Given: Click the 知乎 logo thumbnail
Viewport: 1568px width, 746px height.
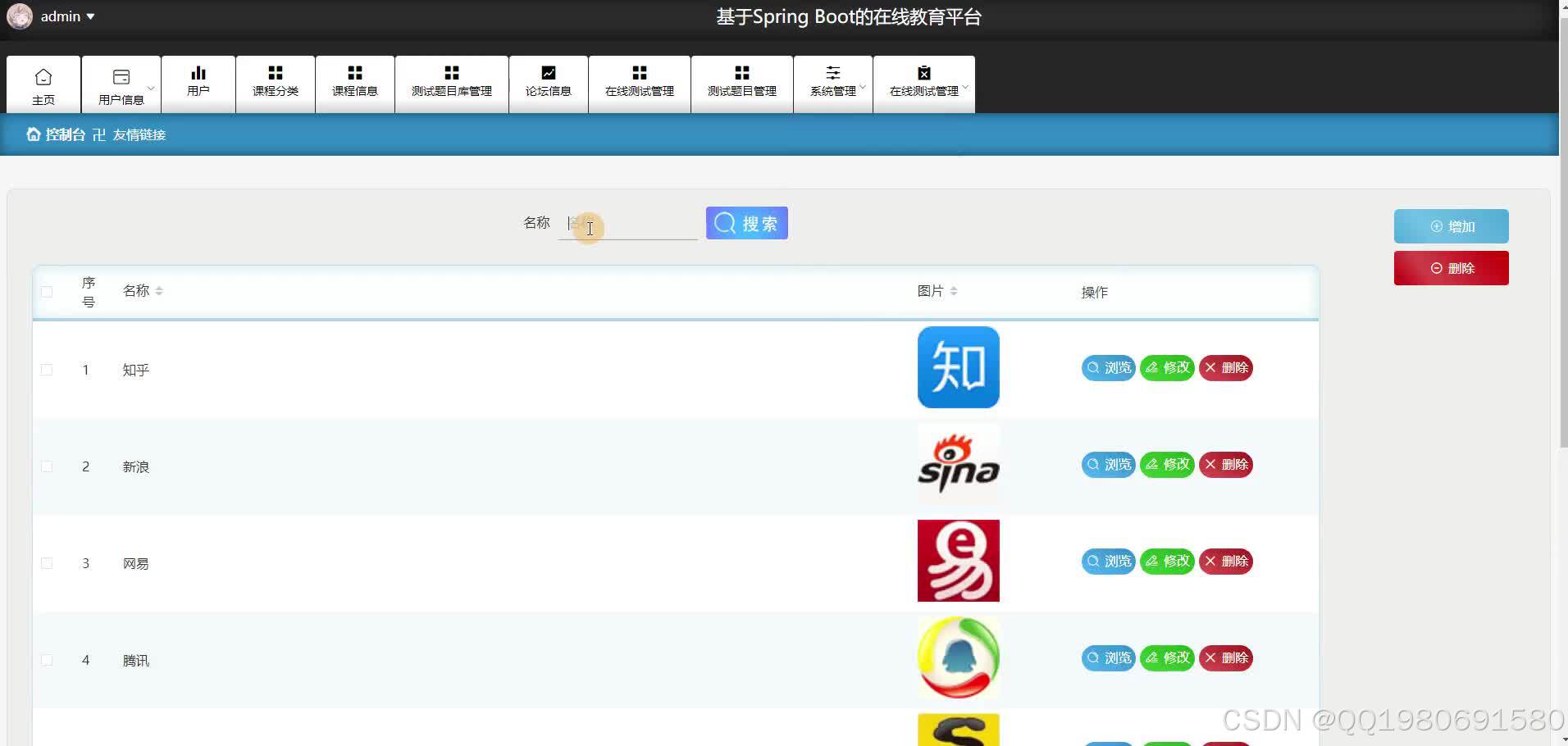Looking at the screenshot, I should tap(959, 367).
